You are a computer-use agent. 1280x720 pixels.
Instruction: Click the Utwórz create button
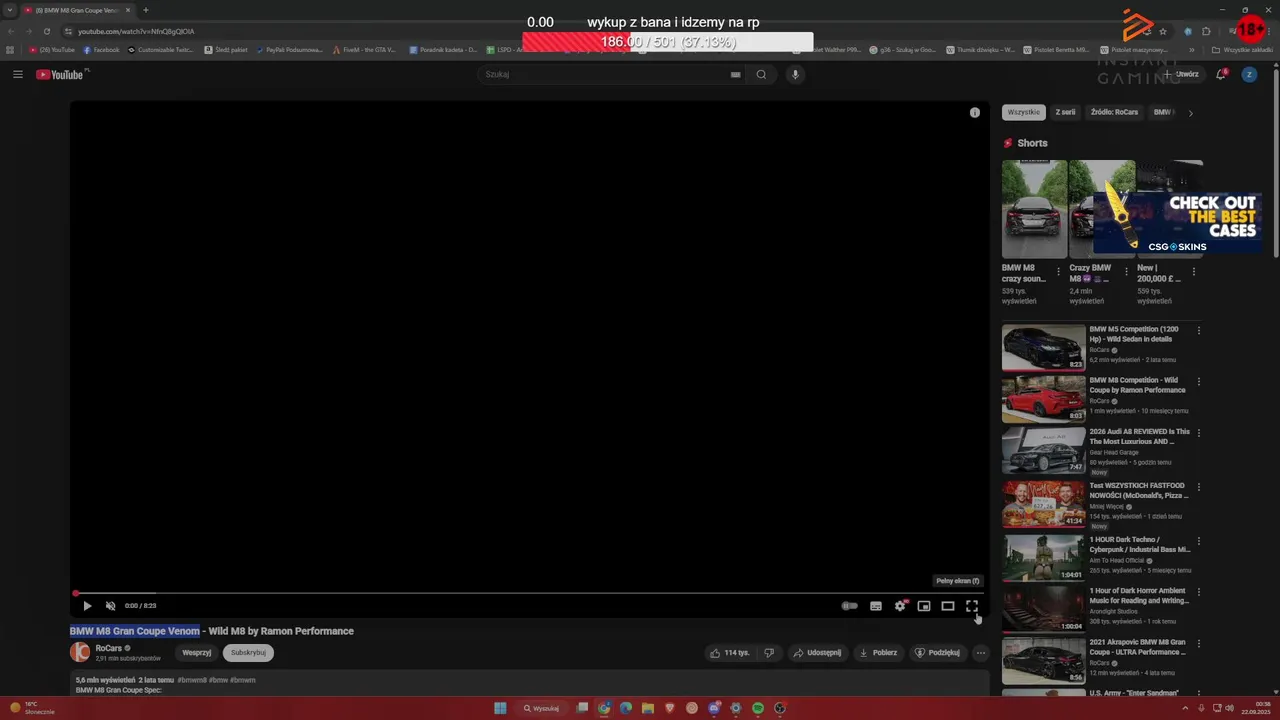[x=1180, y=74]
